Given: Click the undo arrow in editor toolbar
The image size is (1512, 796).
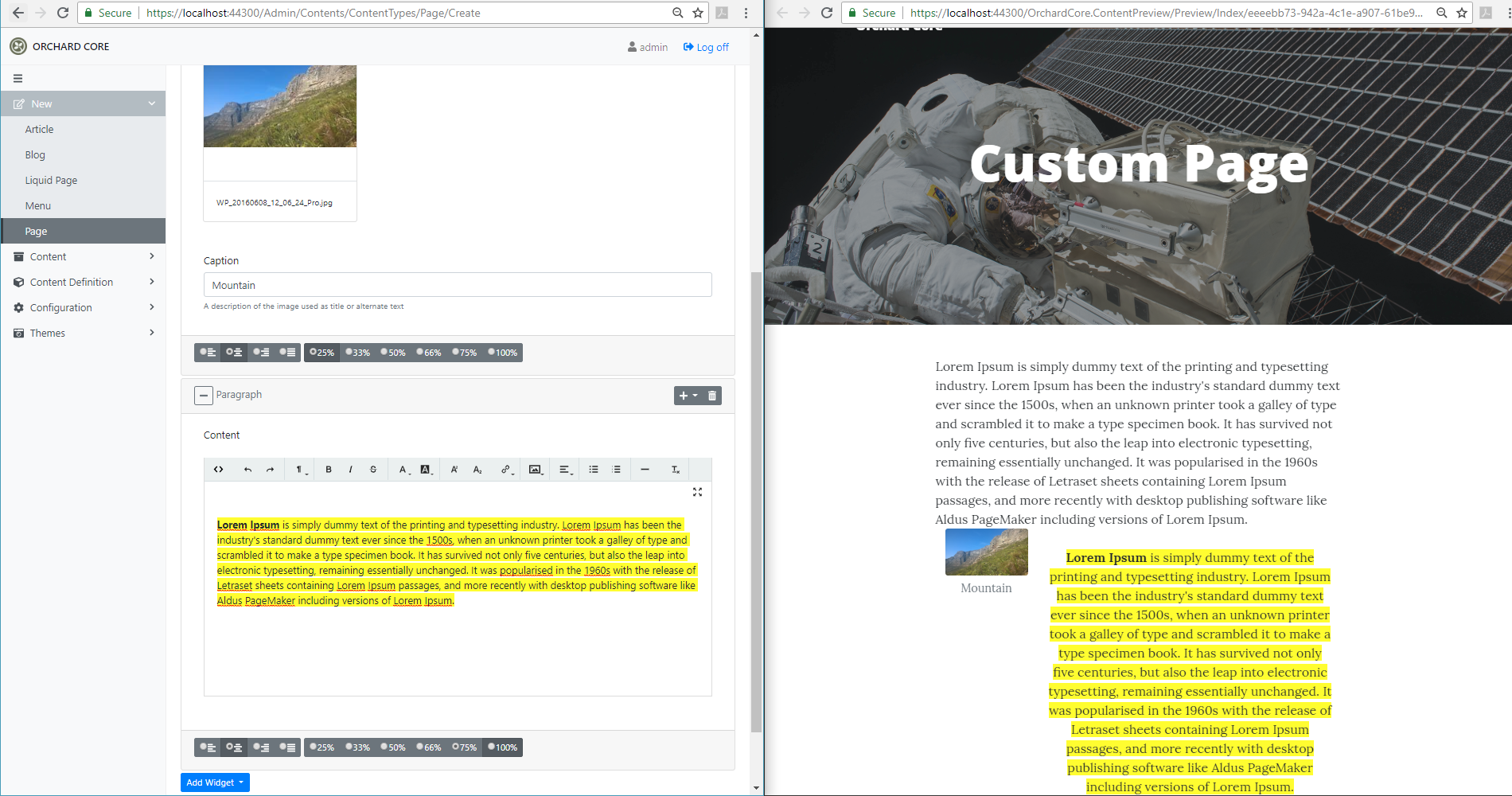Looking at the screenshot, I should [x=247, y=470].
